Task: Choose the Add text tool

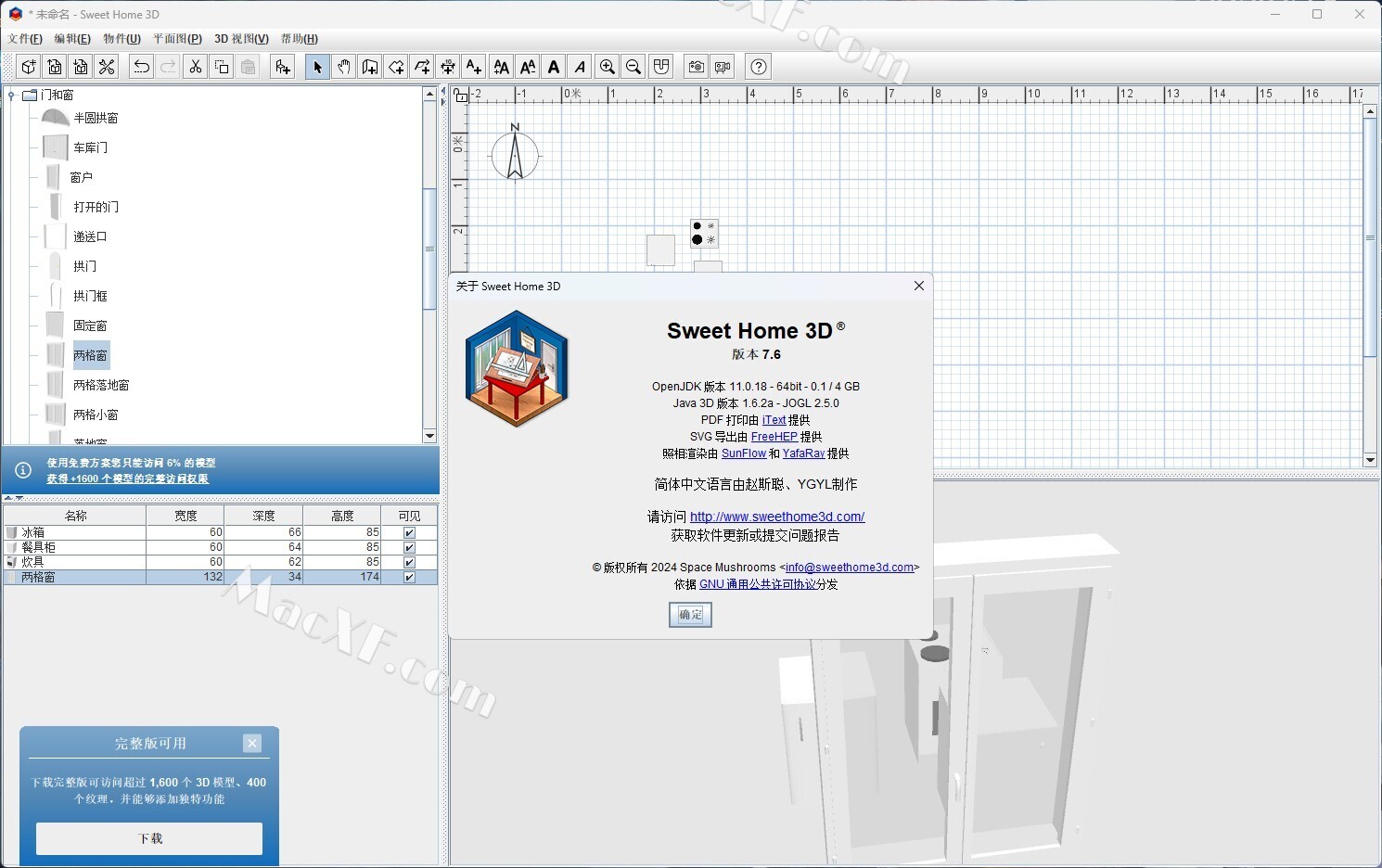Action: [474, 67]
